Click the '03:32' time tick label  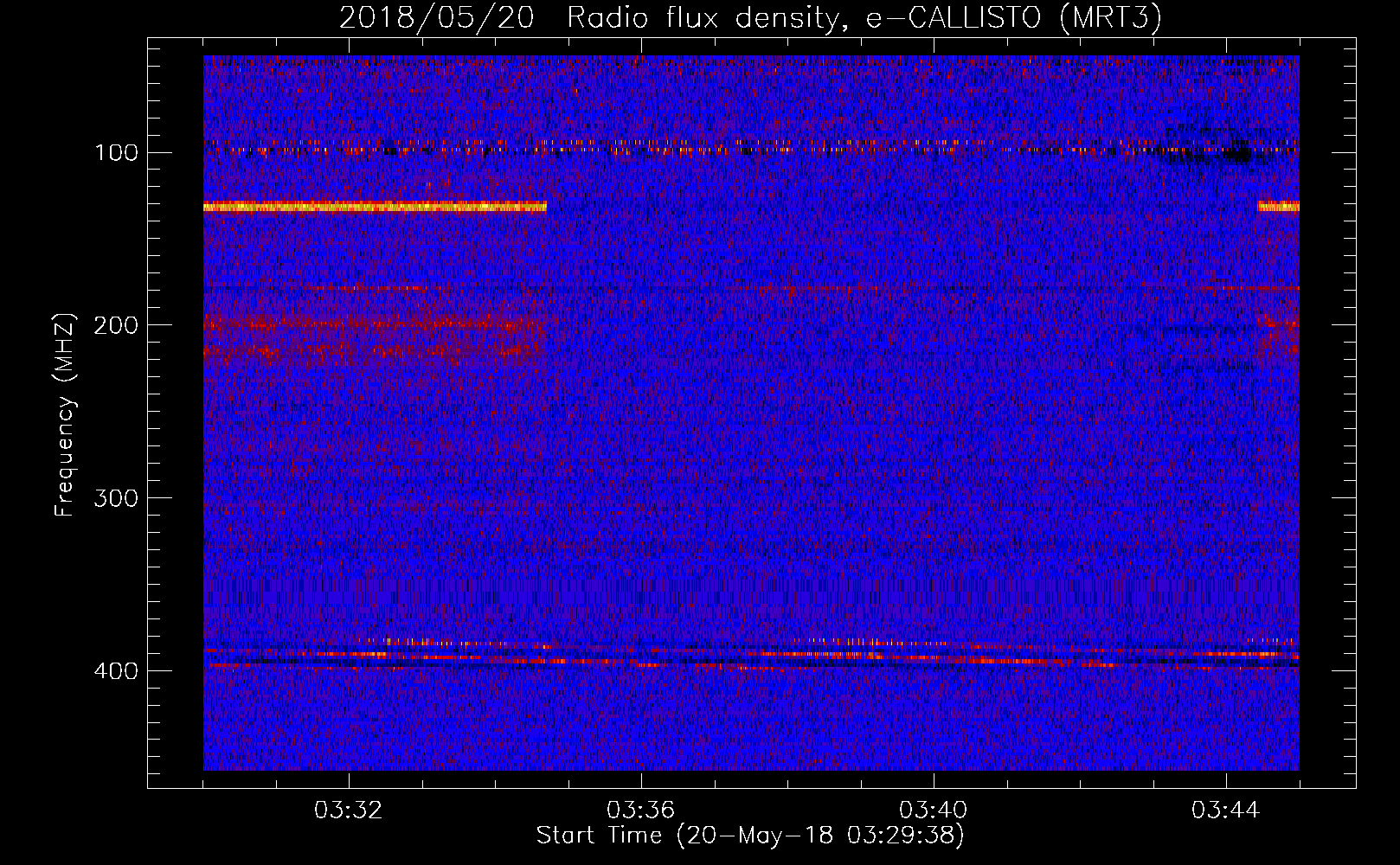[348, 811]
